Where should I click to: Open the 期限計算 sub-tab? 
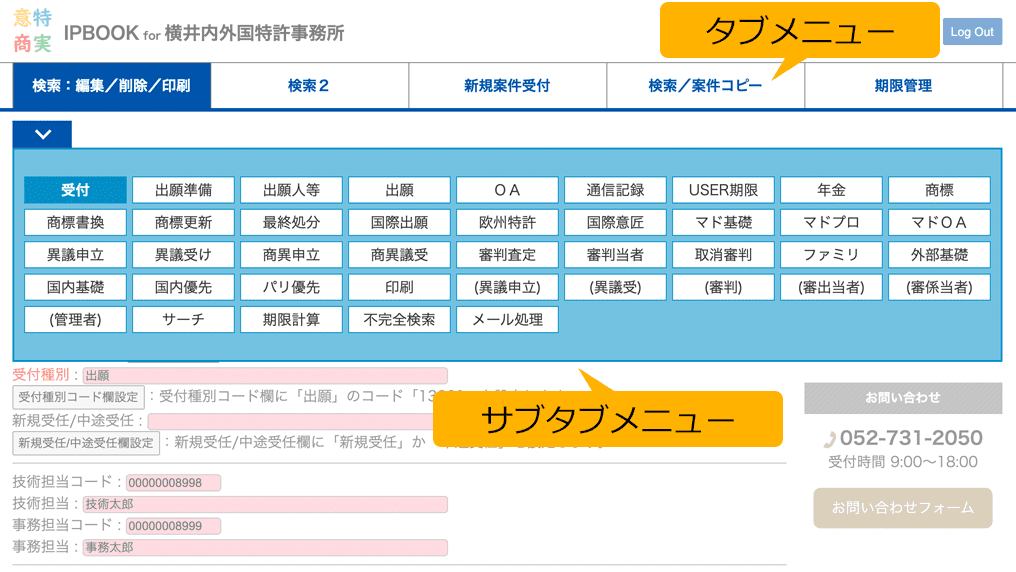click(292, 320)
